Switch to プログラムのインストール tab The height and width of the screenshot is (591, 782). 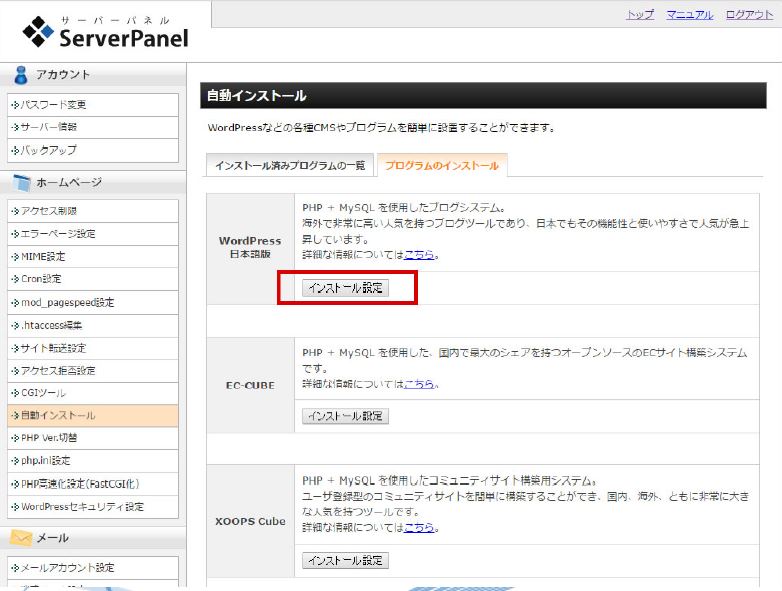pos(442,165)
